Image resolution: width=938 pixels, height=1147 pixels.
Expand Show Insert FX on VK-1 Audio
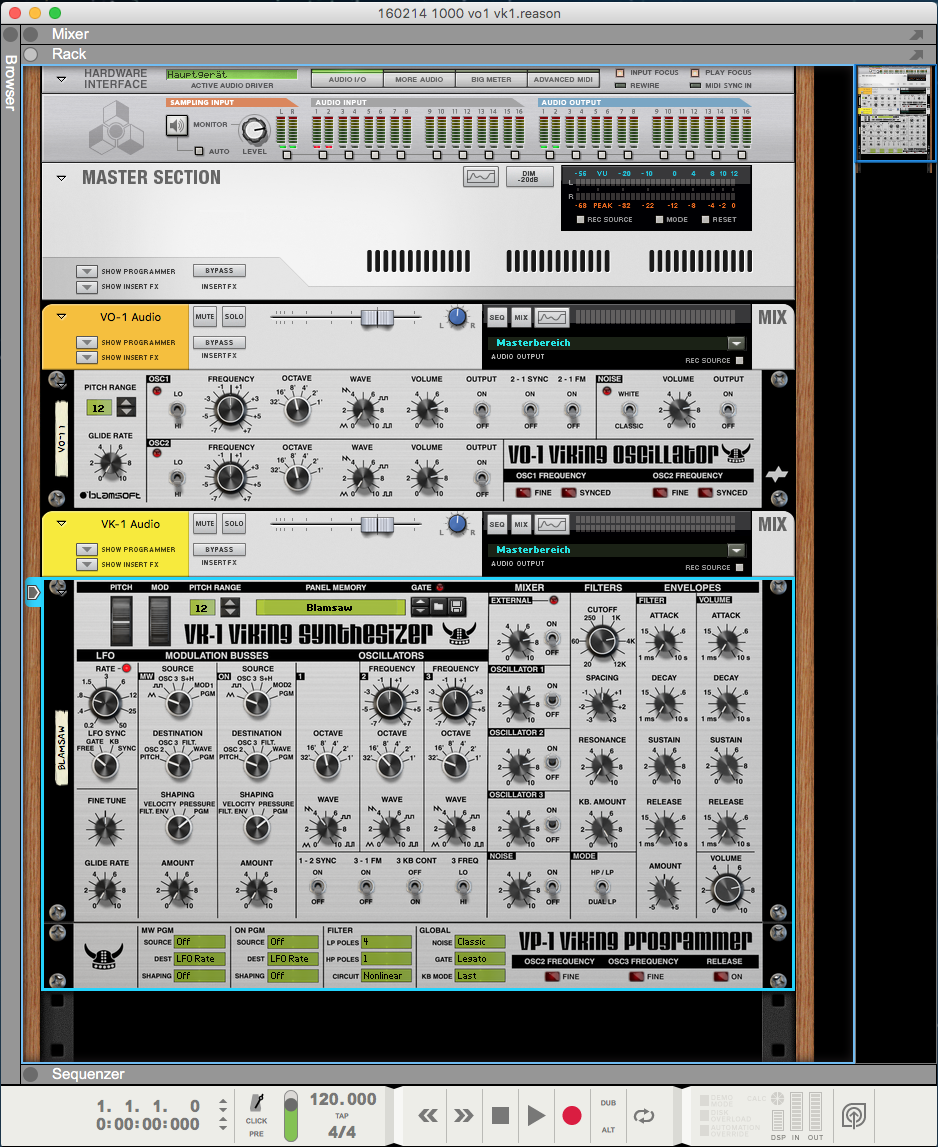pyautogui.click(x=86, y=565)
